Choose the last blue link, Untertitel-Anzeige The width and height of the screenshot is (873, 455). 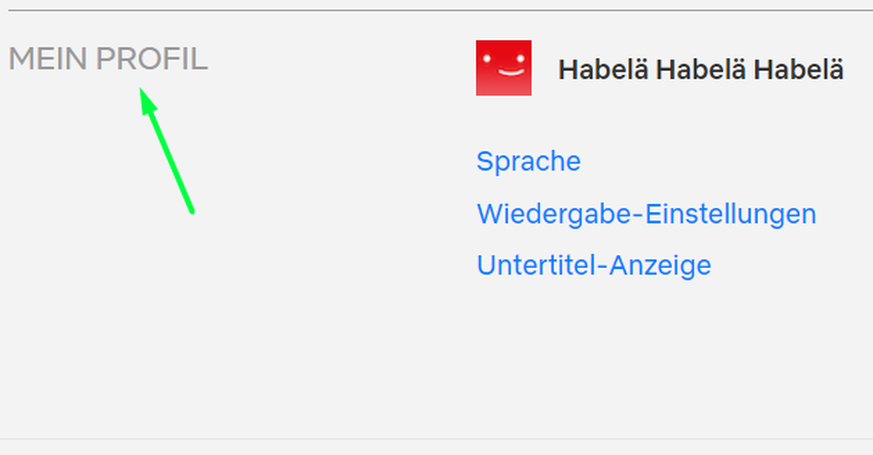(x=594, y=266)
